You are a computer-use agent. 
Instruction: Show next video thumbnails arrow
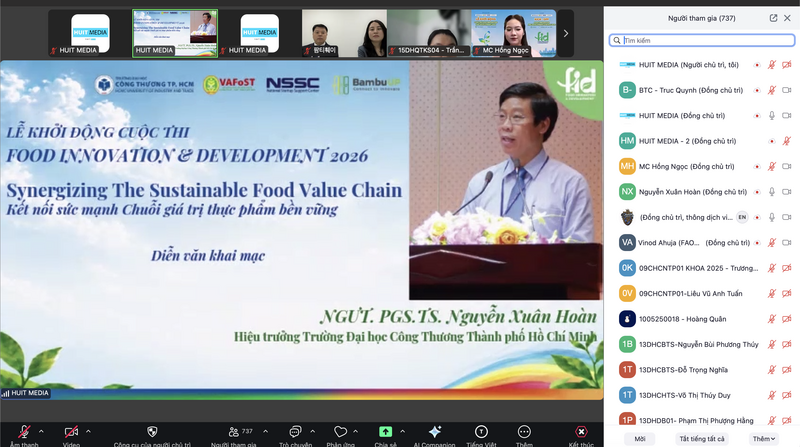pos(566,33)
